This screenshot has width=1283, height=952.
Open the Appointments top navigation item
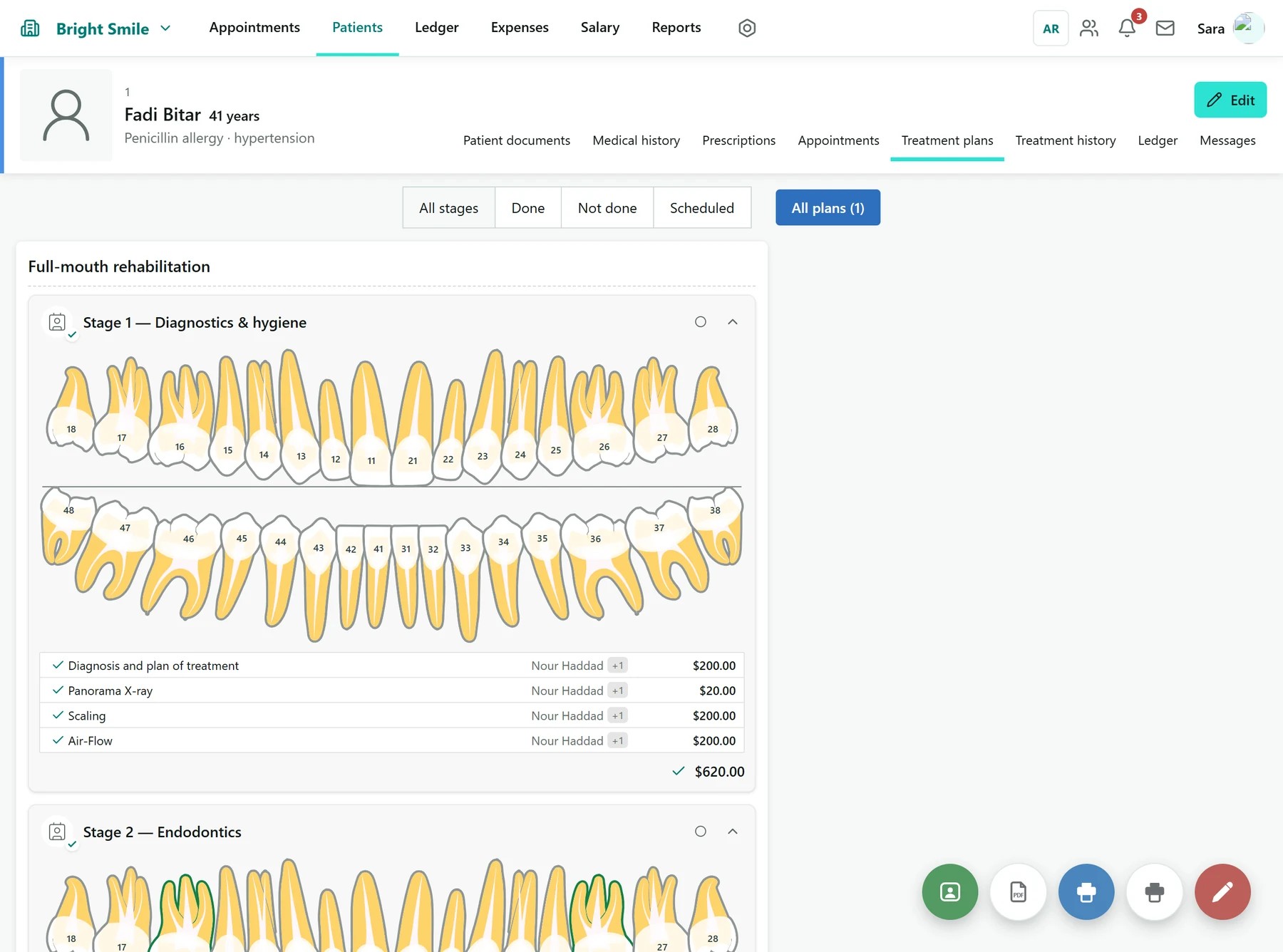point(254,27)
